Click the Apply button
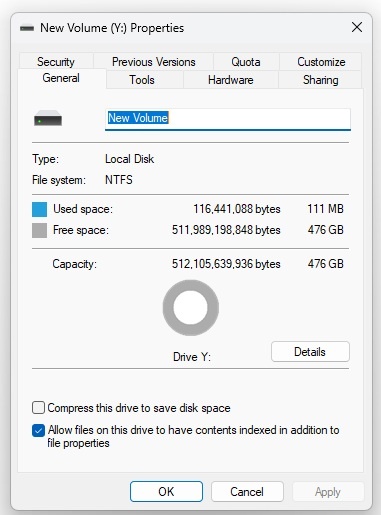 click(x=328, y=492)
